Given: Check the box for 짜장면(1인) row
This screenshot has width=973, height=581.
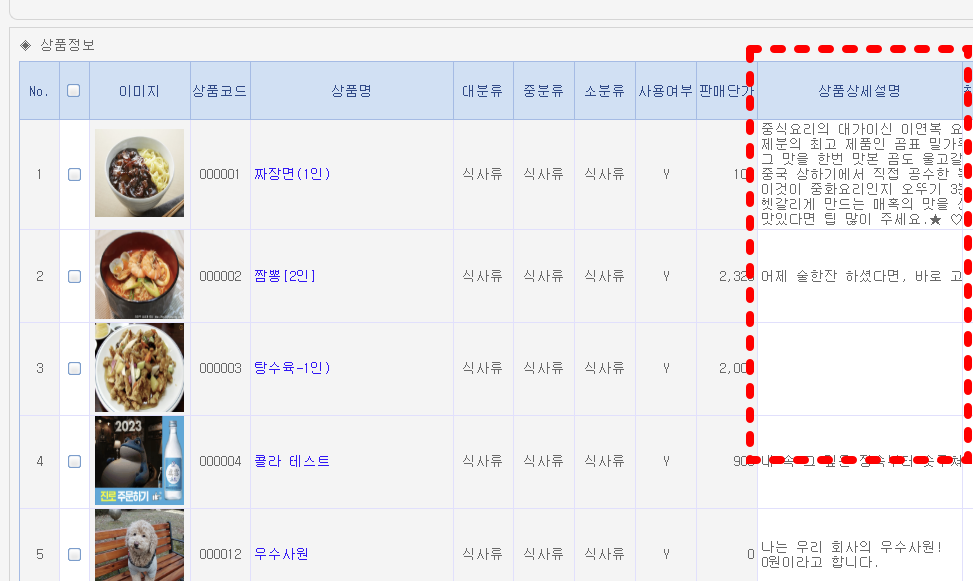Looking at the screenshot, I should (74, 174).
